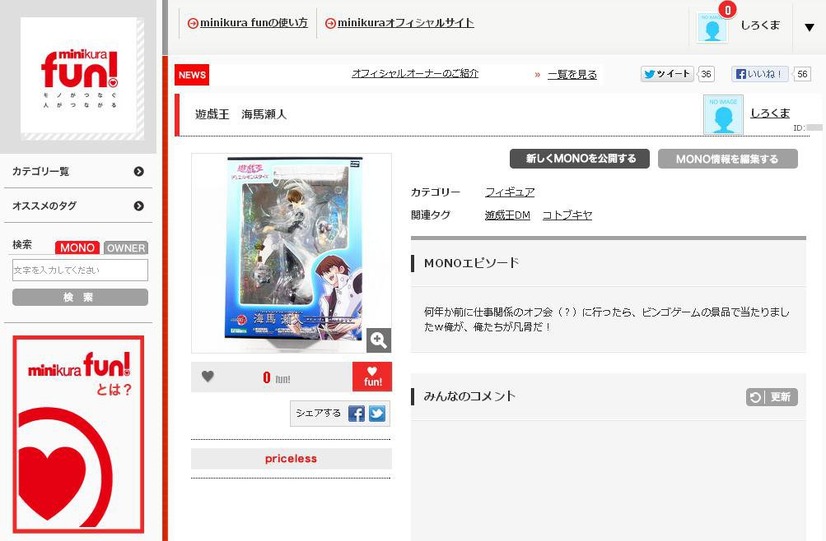Open コトブキヤ tag link
The width and height of the screenshot is (826, 541).
567,215
